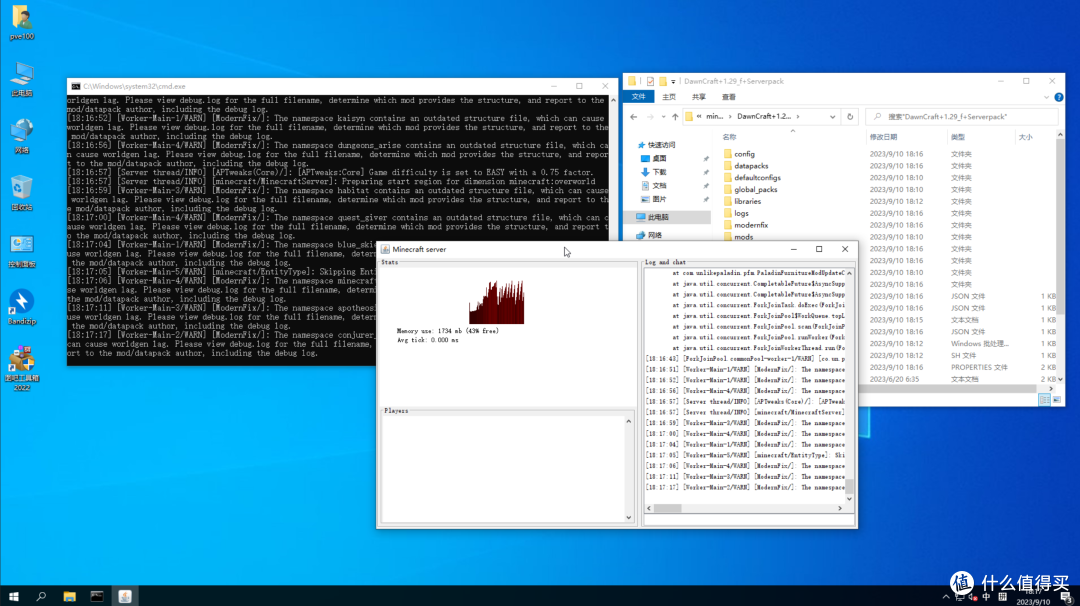
Task: Open the pve100 user folder desktop icon
Action: [22, 22]
